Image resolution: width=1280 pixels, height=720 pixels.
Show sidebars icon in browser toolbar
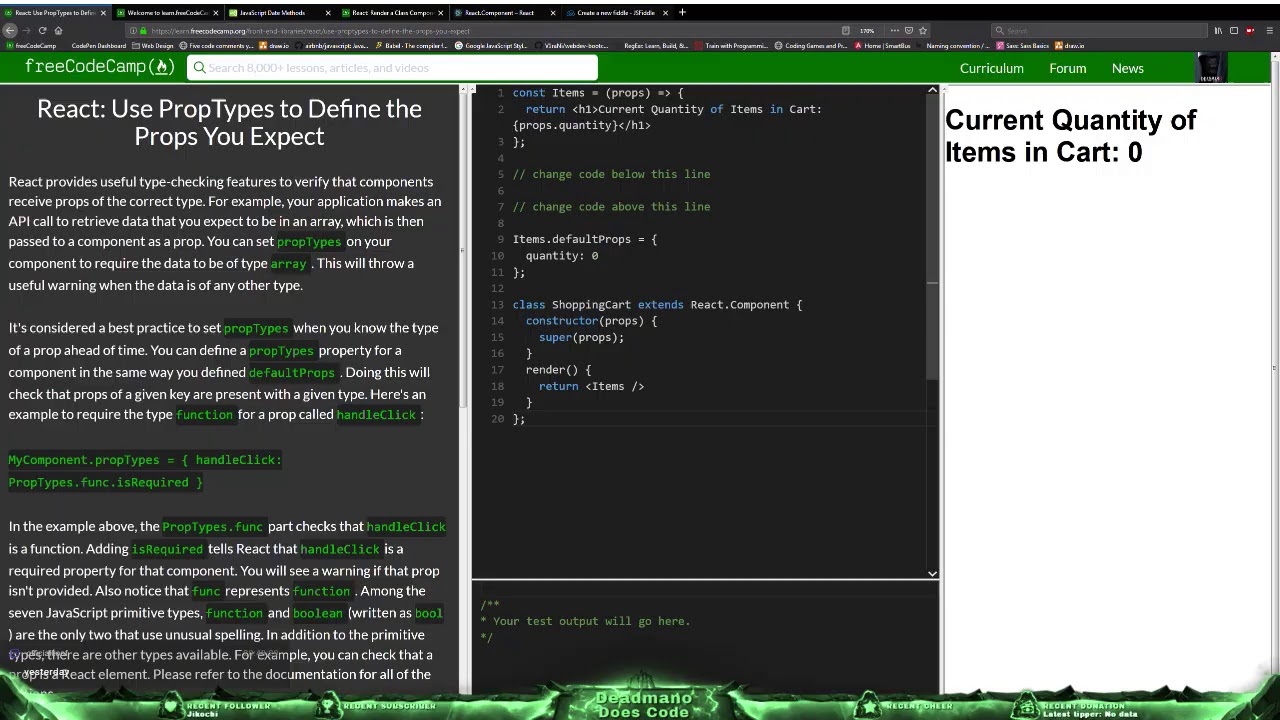tap(1234, 31)
